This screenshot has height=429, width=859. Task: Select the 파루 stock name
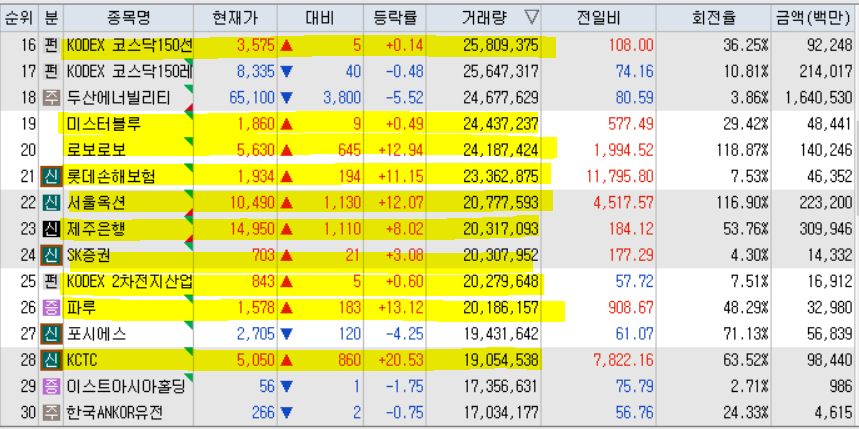coord(82,308)
